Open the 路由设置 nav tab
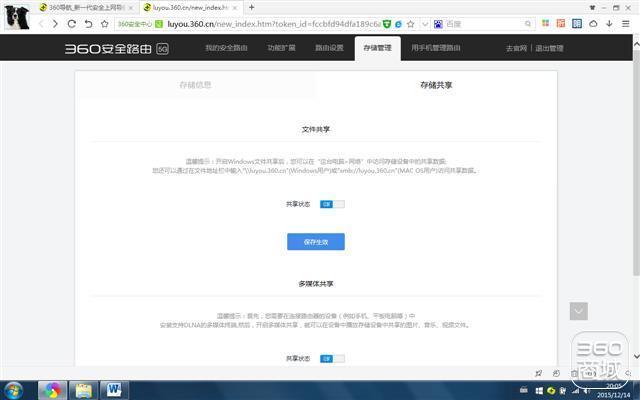The image size is (640, 400). (329, 48)
